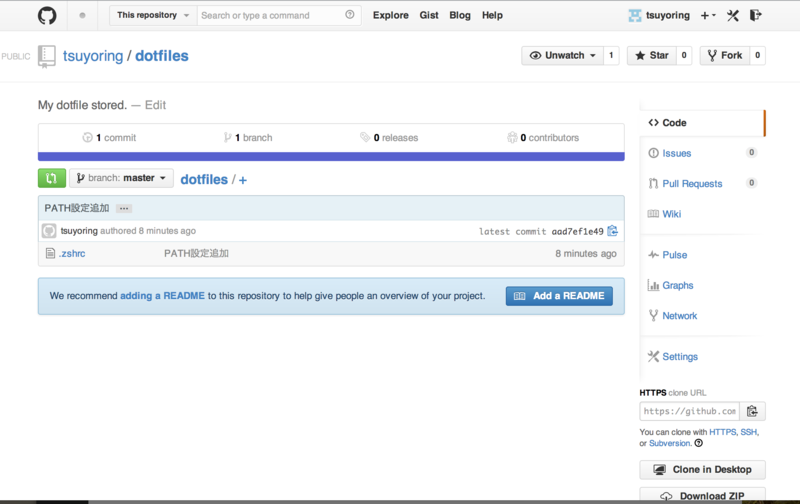Open Wiki in sidebar
The width and height of the screenshot is (800, 504).
[671, 214]
